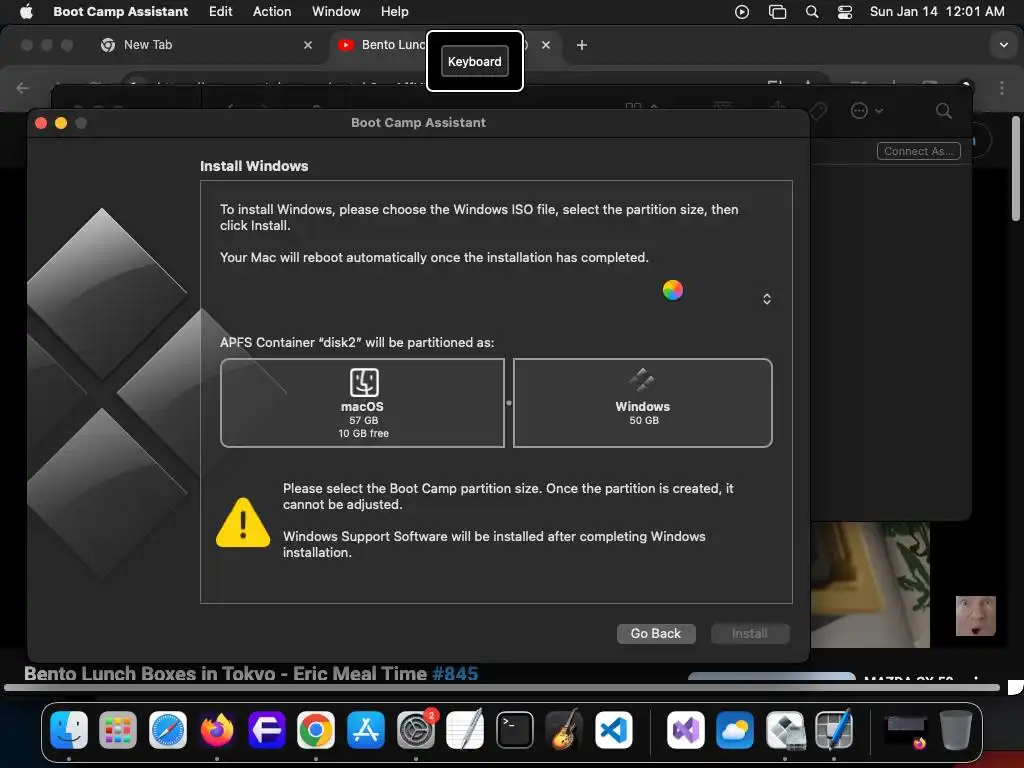This screenshot has height=768, width=1024.
Task: Close the Boot Camp Assistant window
Action: tap(40, 123)
